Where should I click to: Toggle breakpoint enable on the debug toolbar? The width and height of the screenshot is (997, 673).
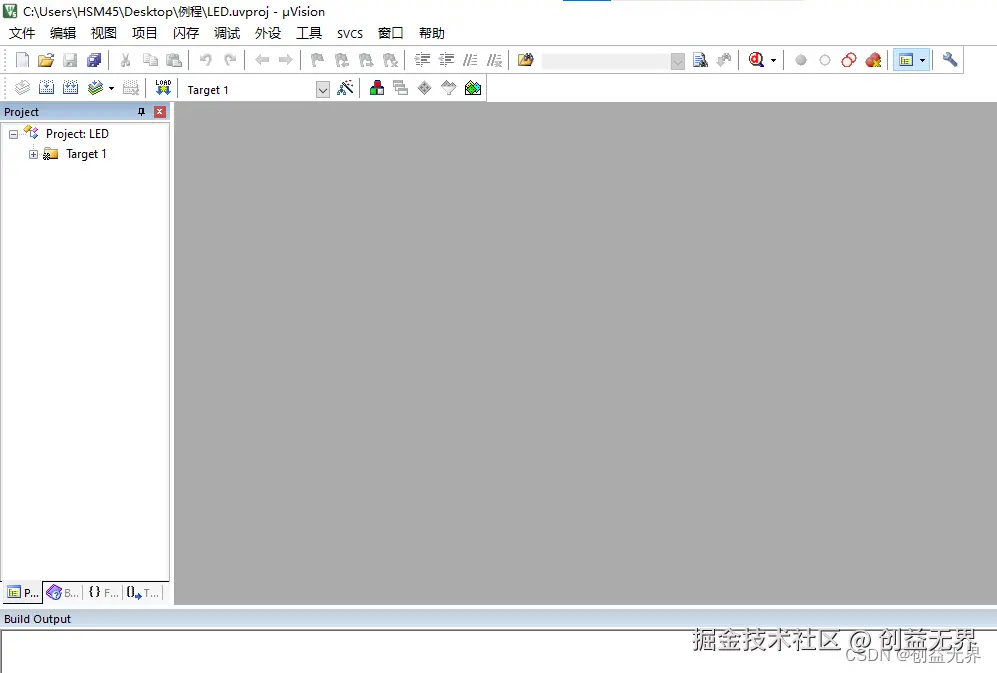click(823, 60)
